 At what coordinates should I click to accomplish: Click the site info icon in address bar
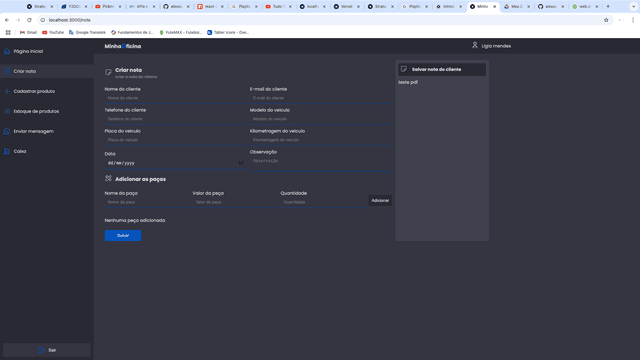[42, 20]
